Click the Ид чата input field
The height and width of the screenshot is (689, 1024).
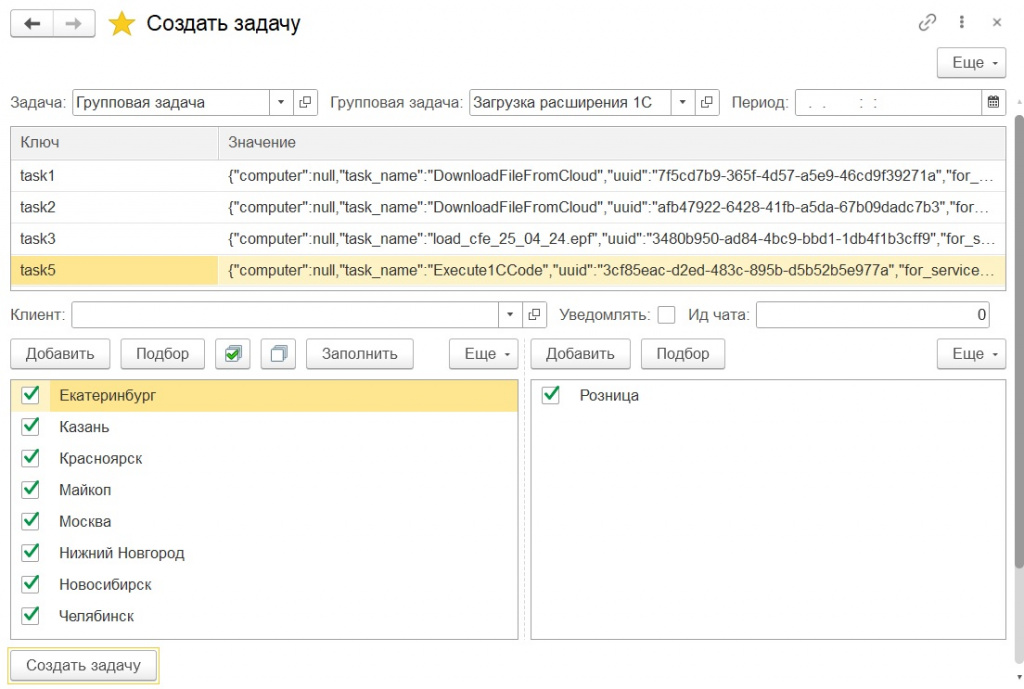click(x=872, y=315)
